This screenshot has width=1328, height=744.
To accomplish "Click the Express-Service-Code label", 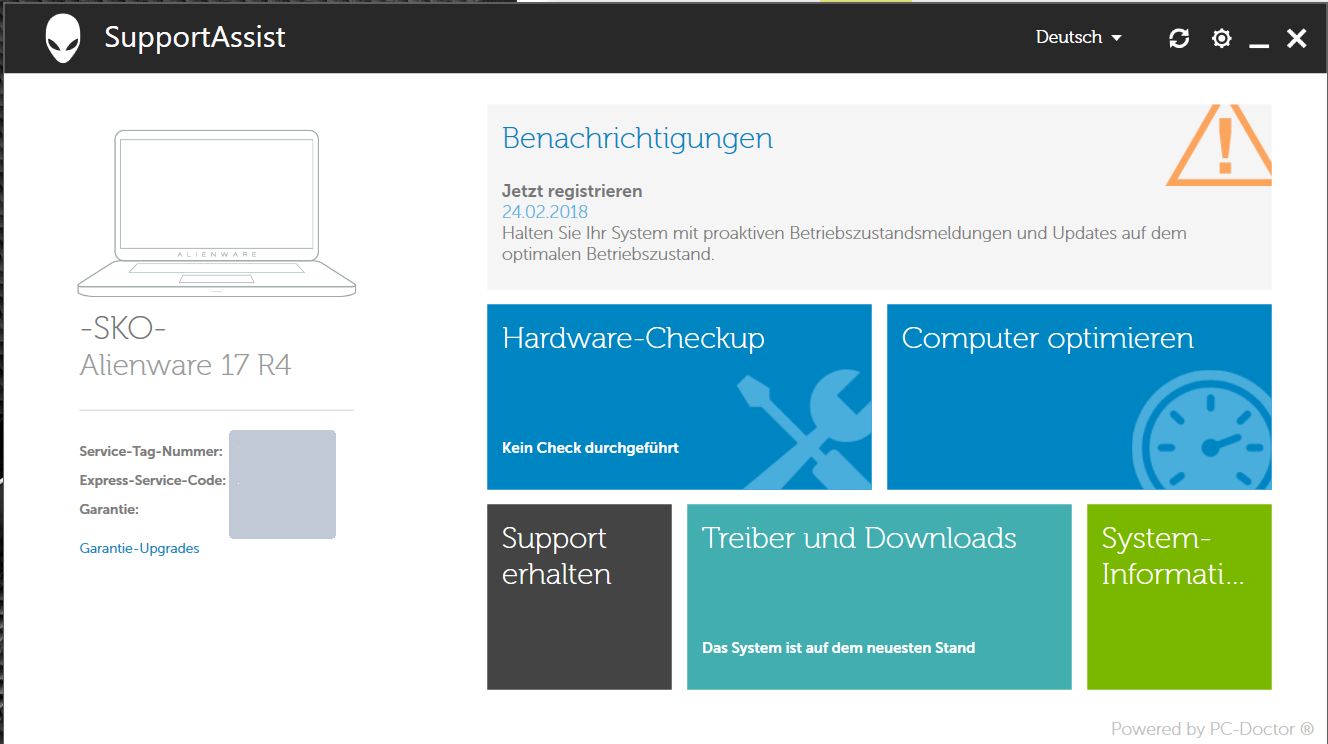I will 153,480.
